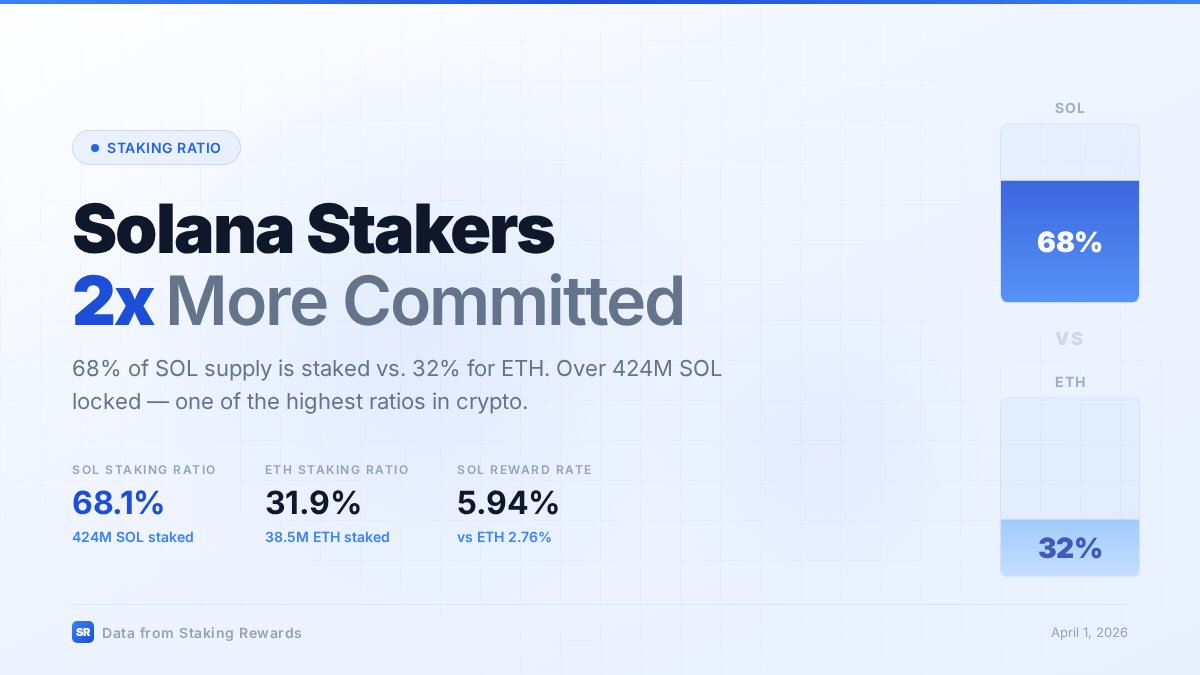Viewport: 1200px width, 675px height.
Task: Click the 68.1% SOL staking ratio value
Action: click(118, 503)
